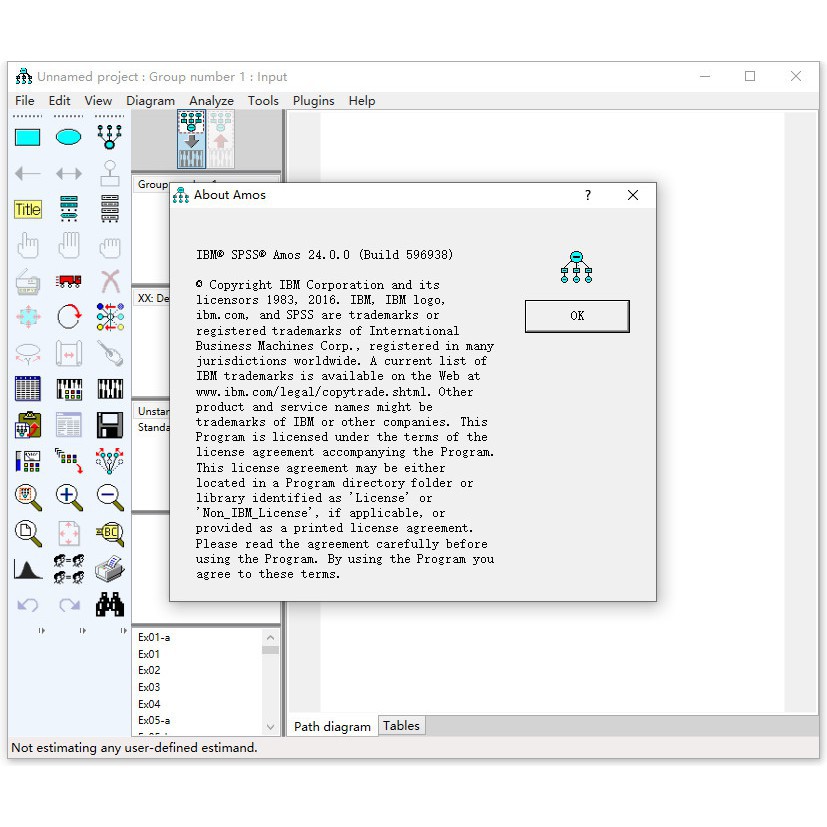
Task: Open the Tools menu
Action: tap(263, 101)
